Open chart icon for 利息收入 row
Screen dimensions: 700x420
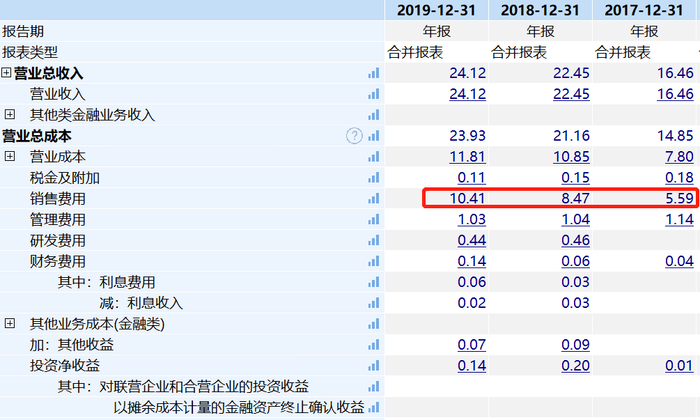tap(374, 303)
